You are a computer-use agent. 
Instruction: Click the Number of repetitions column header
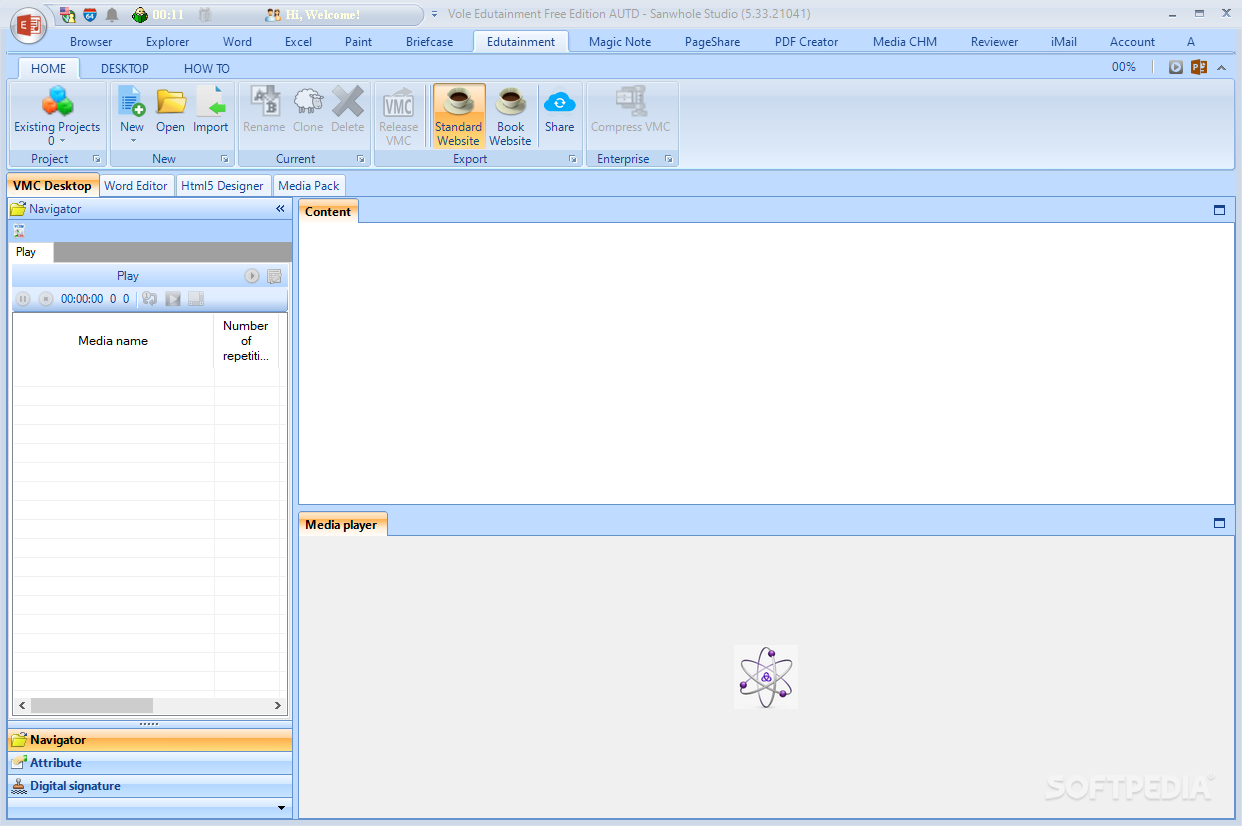point(246,341)
